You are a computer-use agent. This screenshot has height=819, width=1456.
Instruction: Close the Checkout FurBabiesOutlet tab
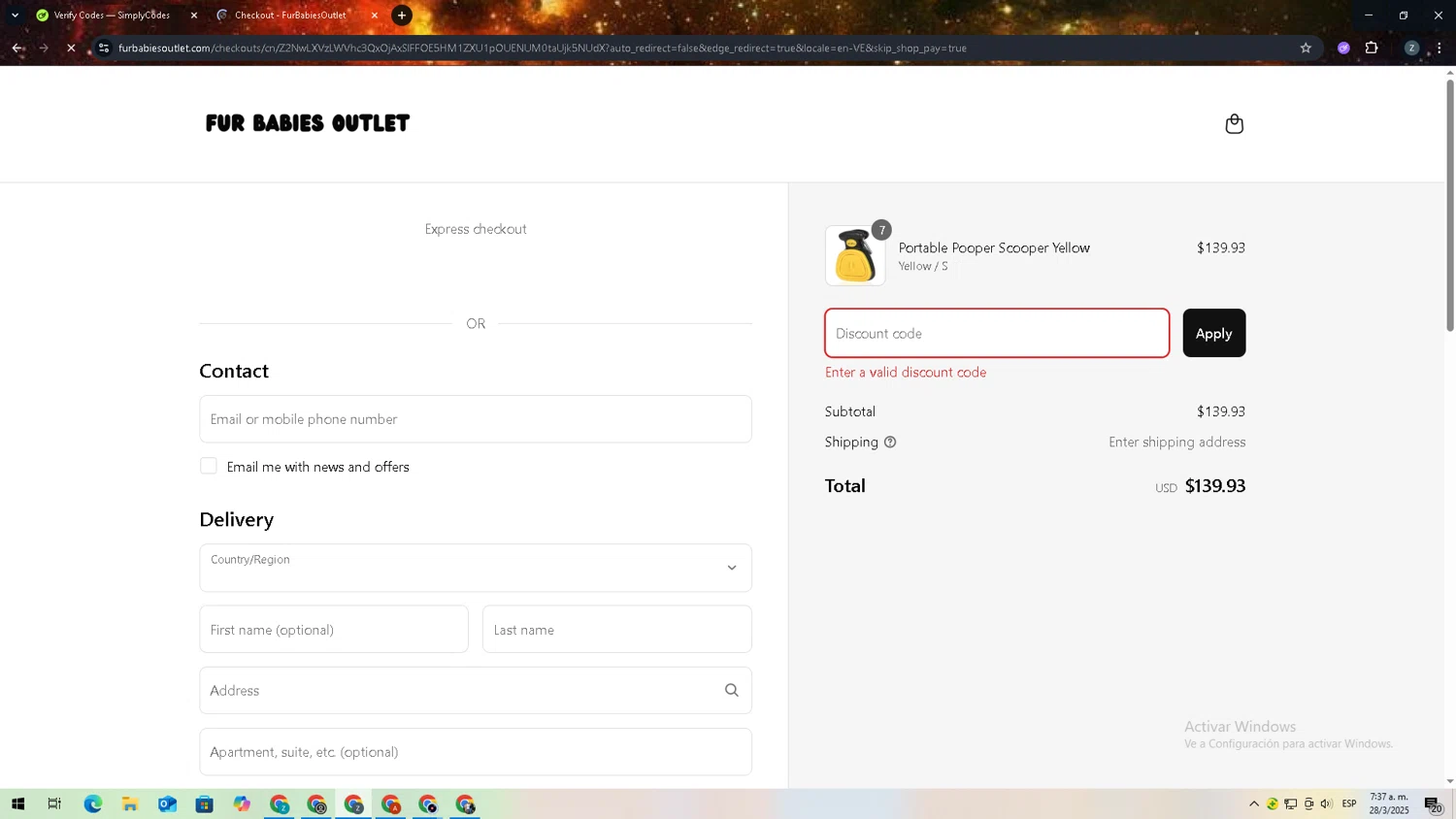coord(375,16)
